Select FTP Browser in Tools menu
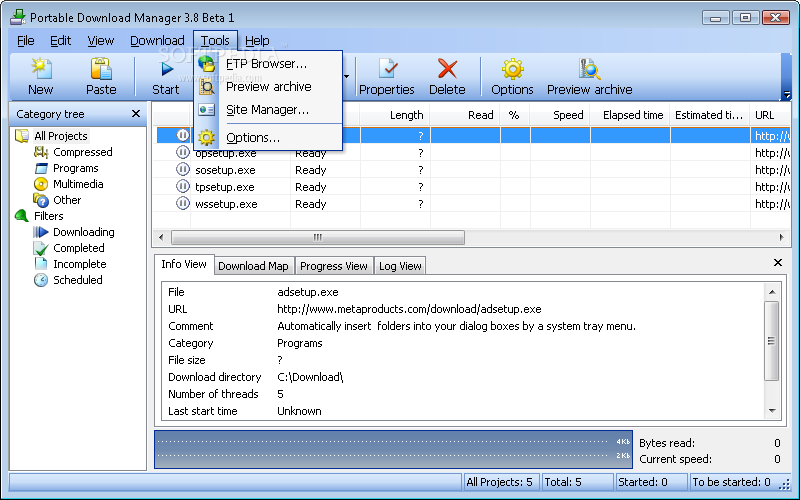The height and width of the screenshot is (500, 800). click(x=267, y=64)
